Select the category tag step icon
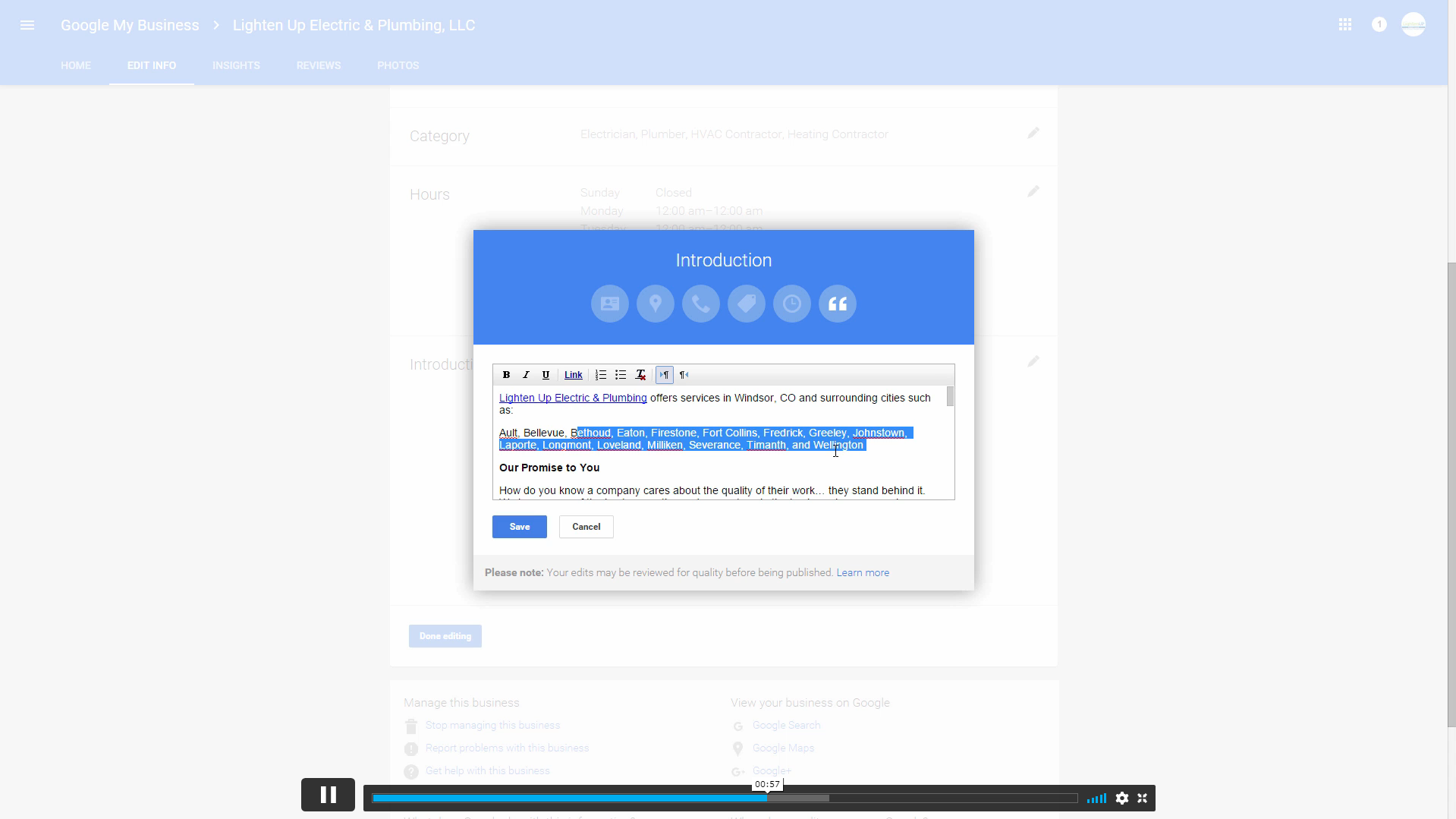Image resolution: width=1456 pixels, height=819 pixels. [x=747, y=304]
